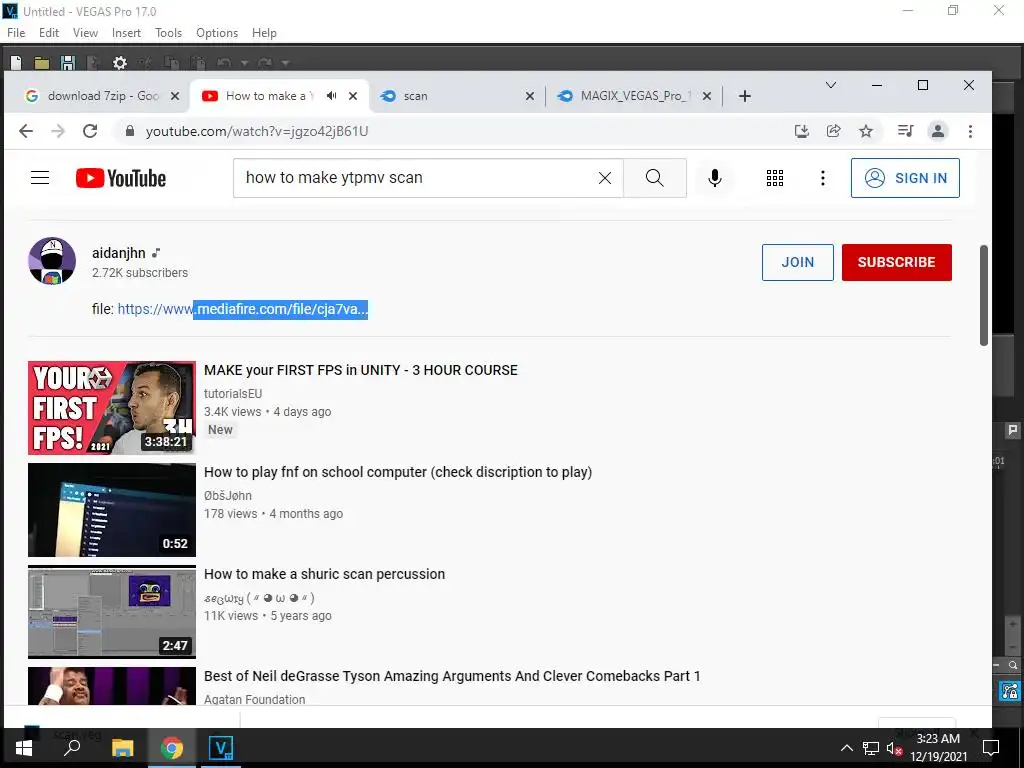This screenshot has width=1024, height=768.
Task: Mute the tab via its speaker icon
Action: (x=332, y=95)
